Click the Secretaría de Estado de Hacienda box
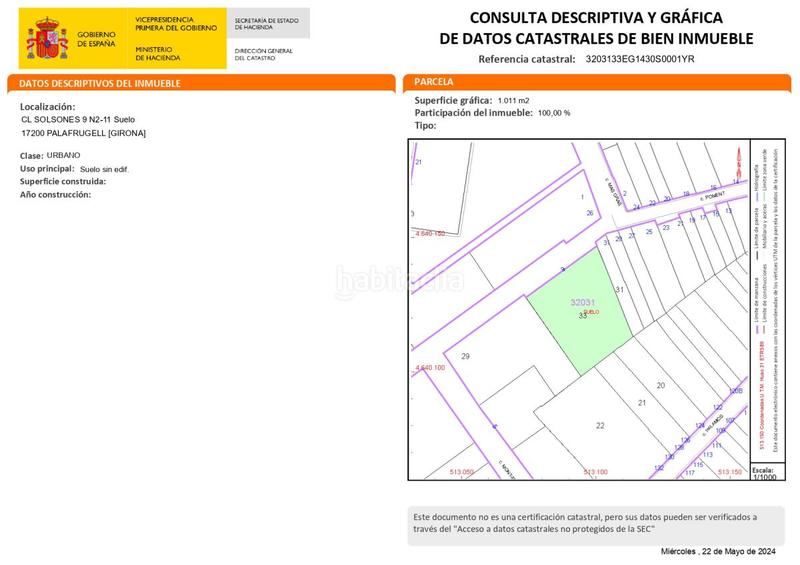Viewport: 800px width, 565px height. (x=268, y=22)
